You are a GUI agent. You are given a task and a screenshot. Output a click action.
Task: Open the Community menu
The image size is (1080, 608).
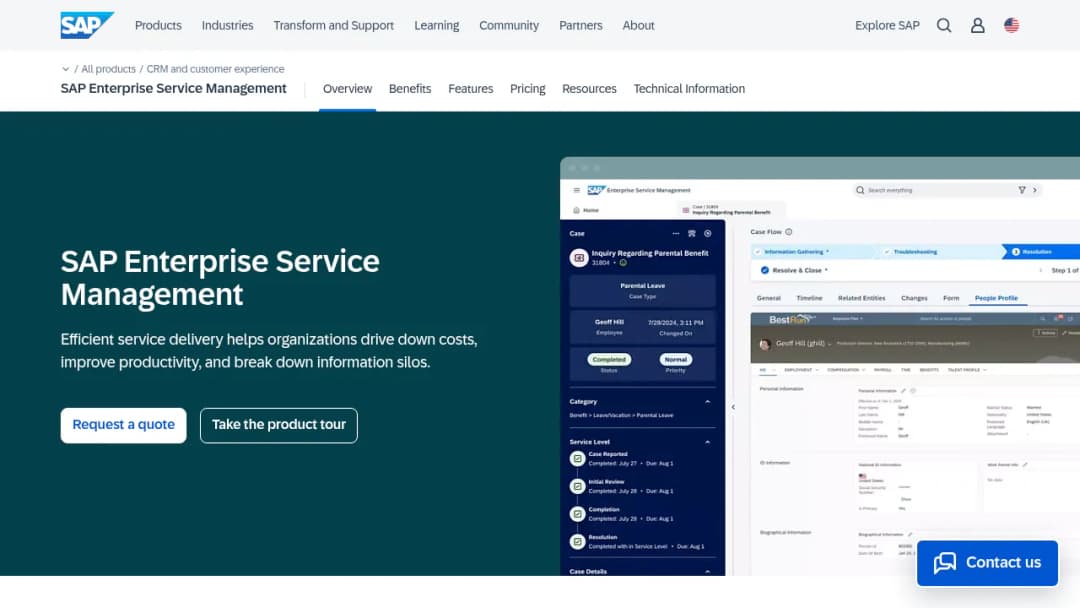[x=509, y=25]
